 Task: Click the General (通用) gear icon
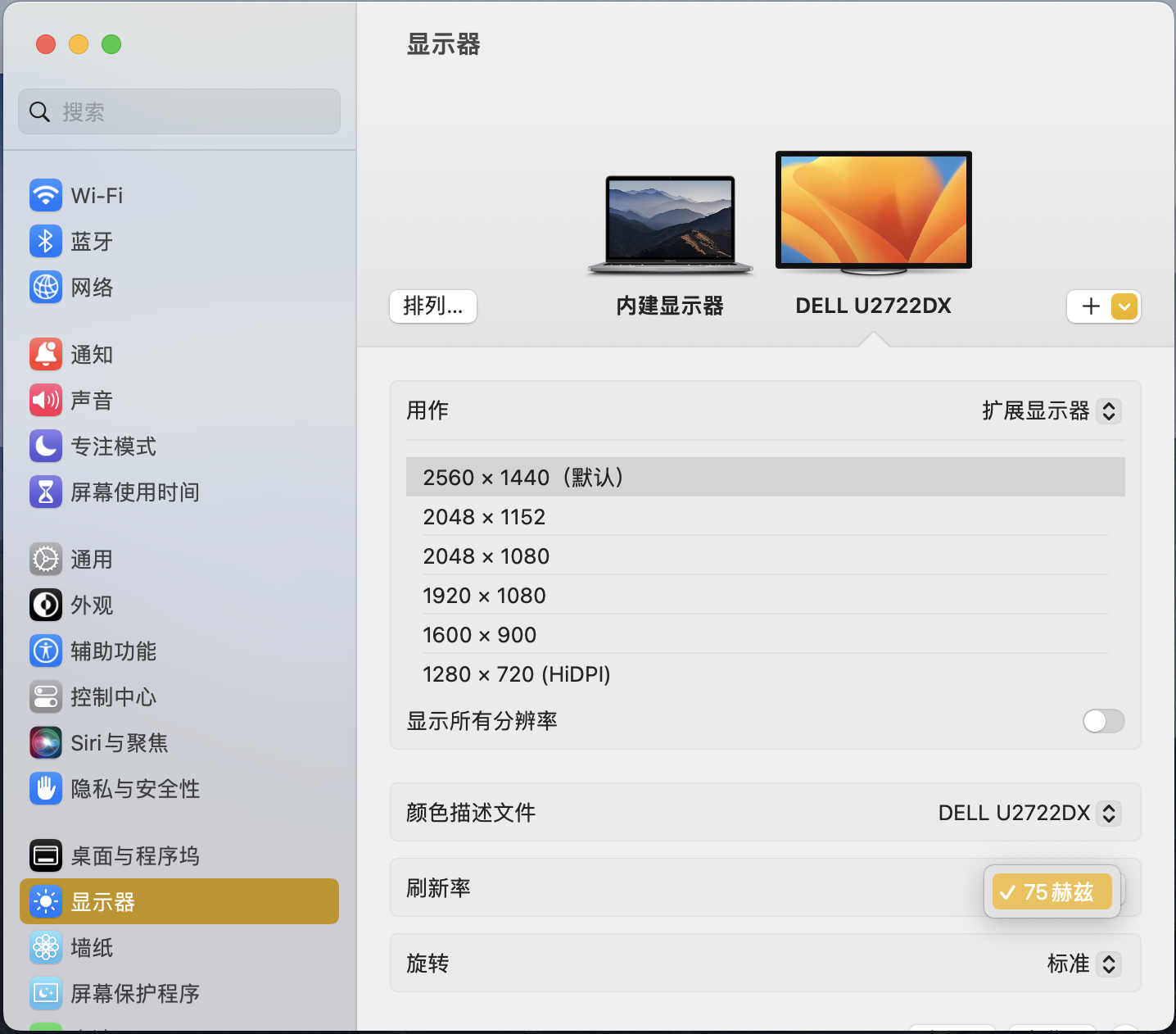46,559
